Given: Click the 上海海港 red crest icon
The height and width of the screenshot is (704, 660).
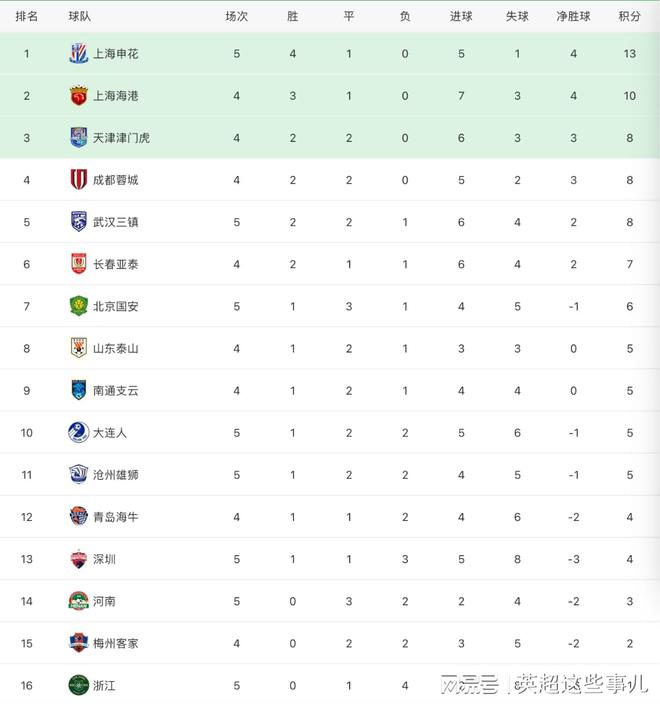Looking at the screenshot, I should pyautogui.click(x=79, y=96).
